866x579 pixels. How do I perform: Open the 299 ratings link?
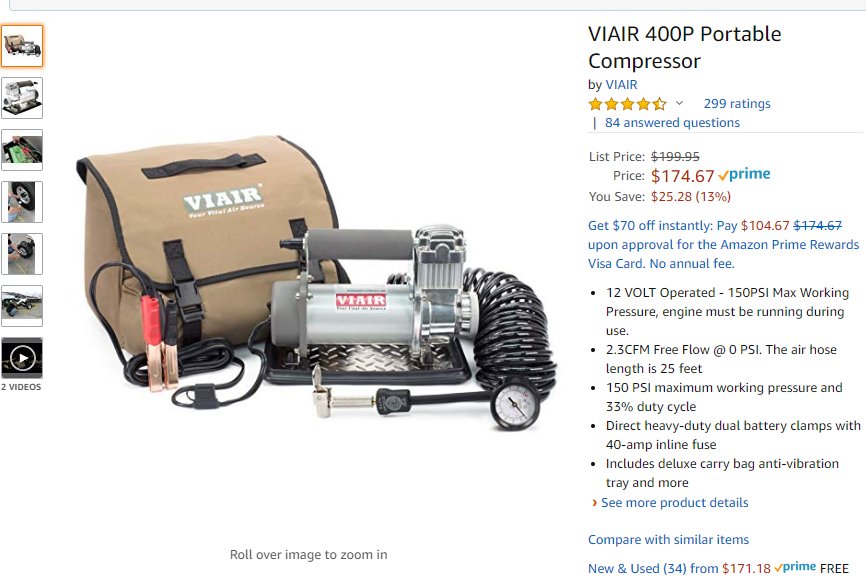[x=737, y=103]
